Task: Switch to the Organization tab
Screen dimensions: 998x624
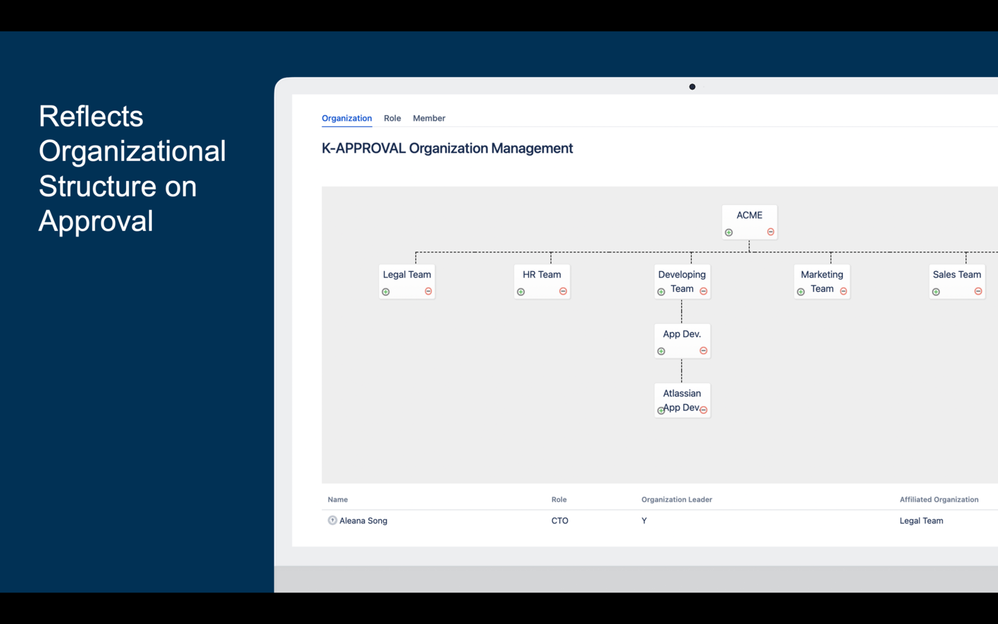Action: [347, 118]
